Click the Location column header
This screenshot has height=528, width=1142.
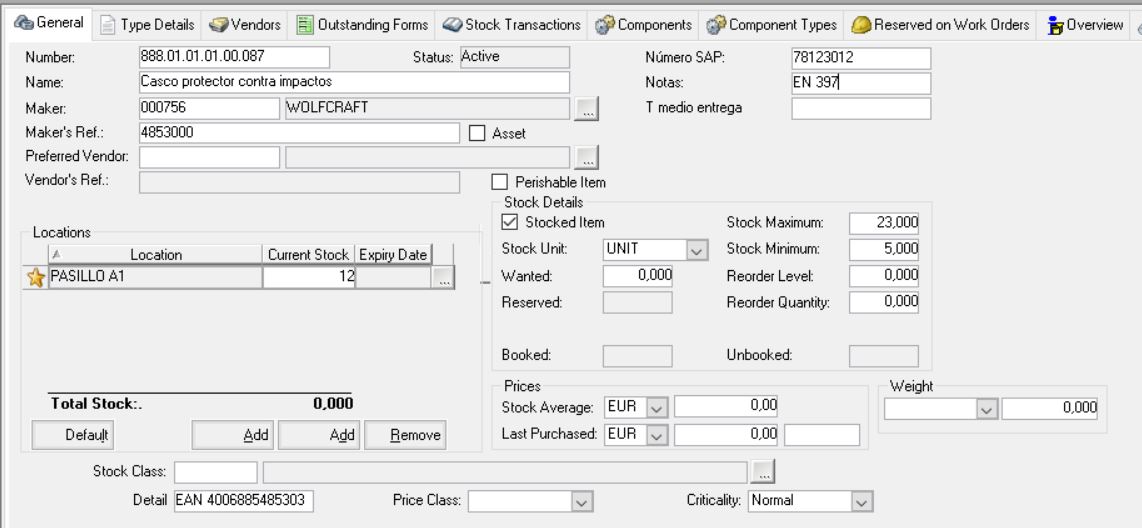click(155, 255)
